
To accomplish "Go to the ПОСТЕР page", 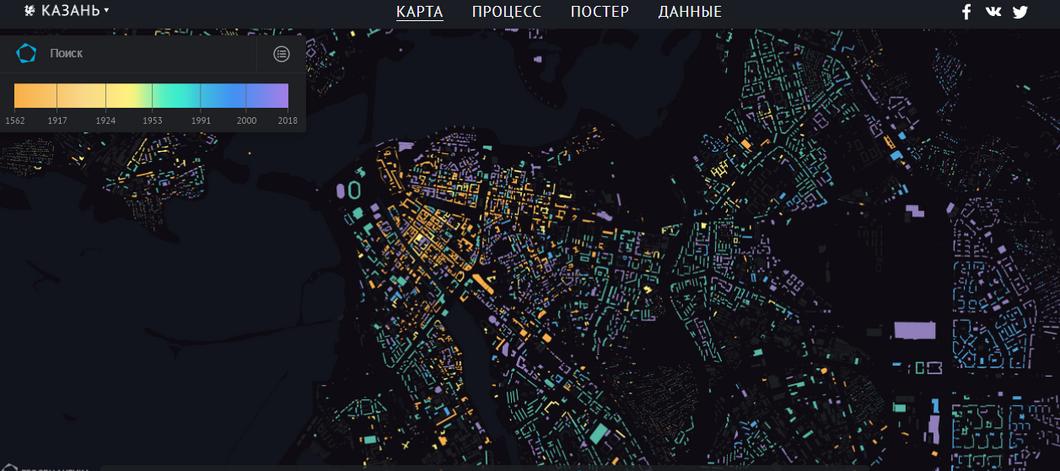I will (x=599, y=12).
